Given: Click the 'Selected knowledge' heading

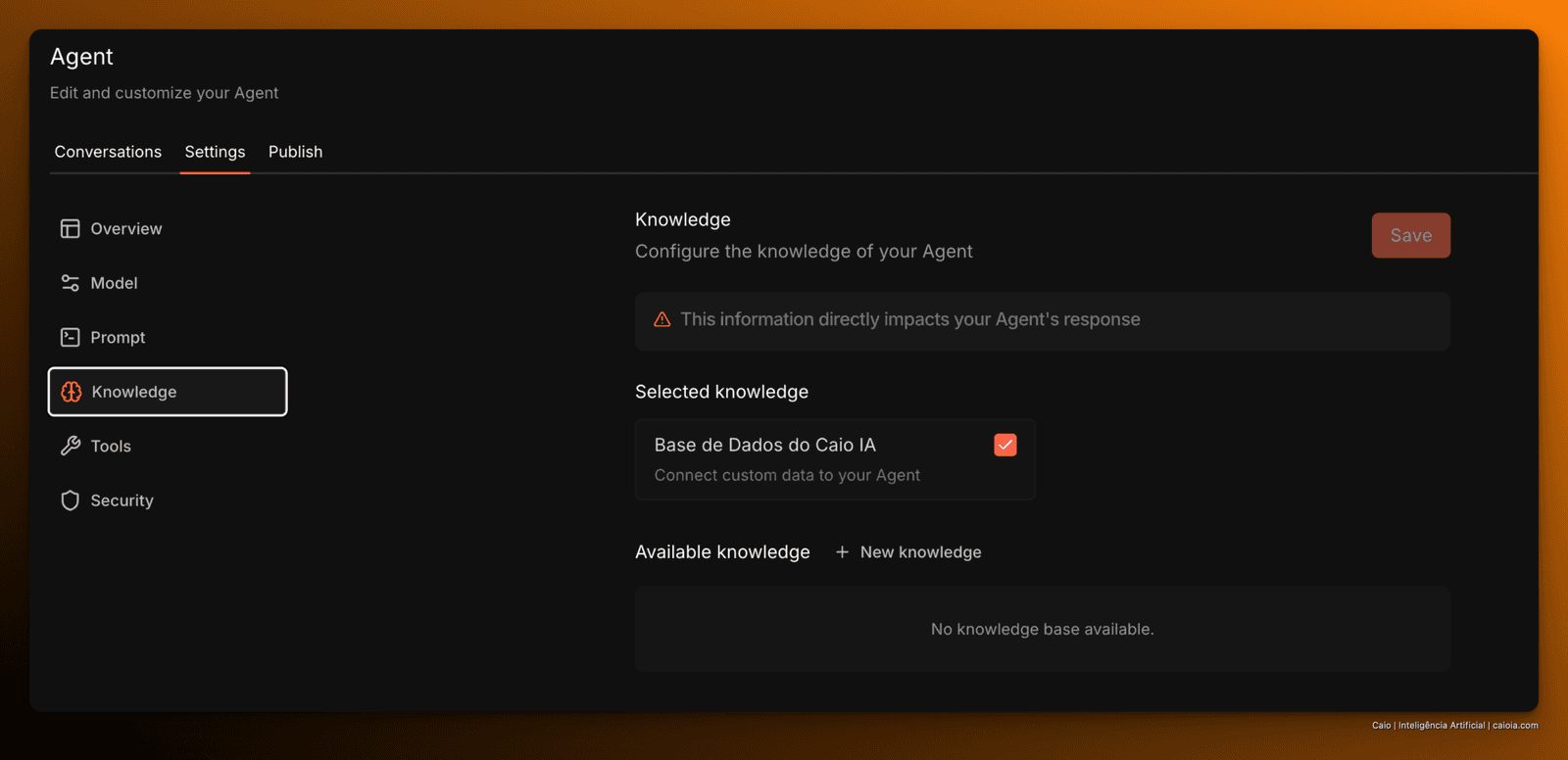Looking at the screenshot, I should pos(721,392).
